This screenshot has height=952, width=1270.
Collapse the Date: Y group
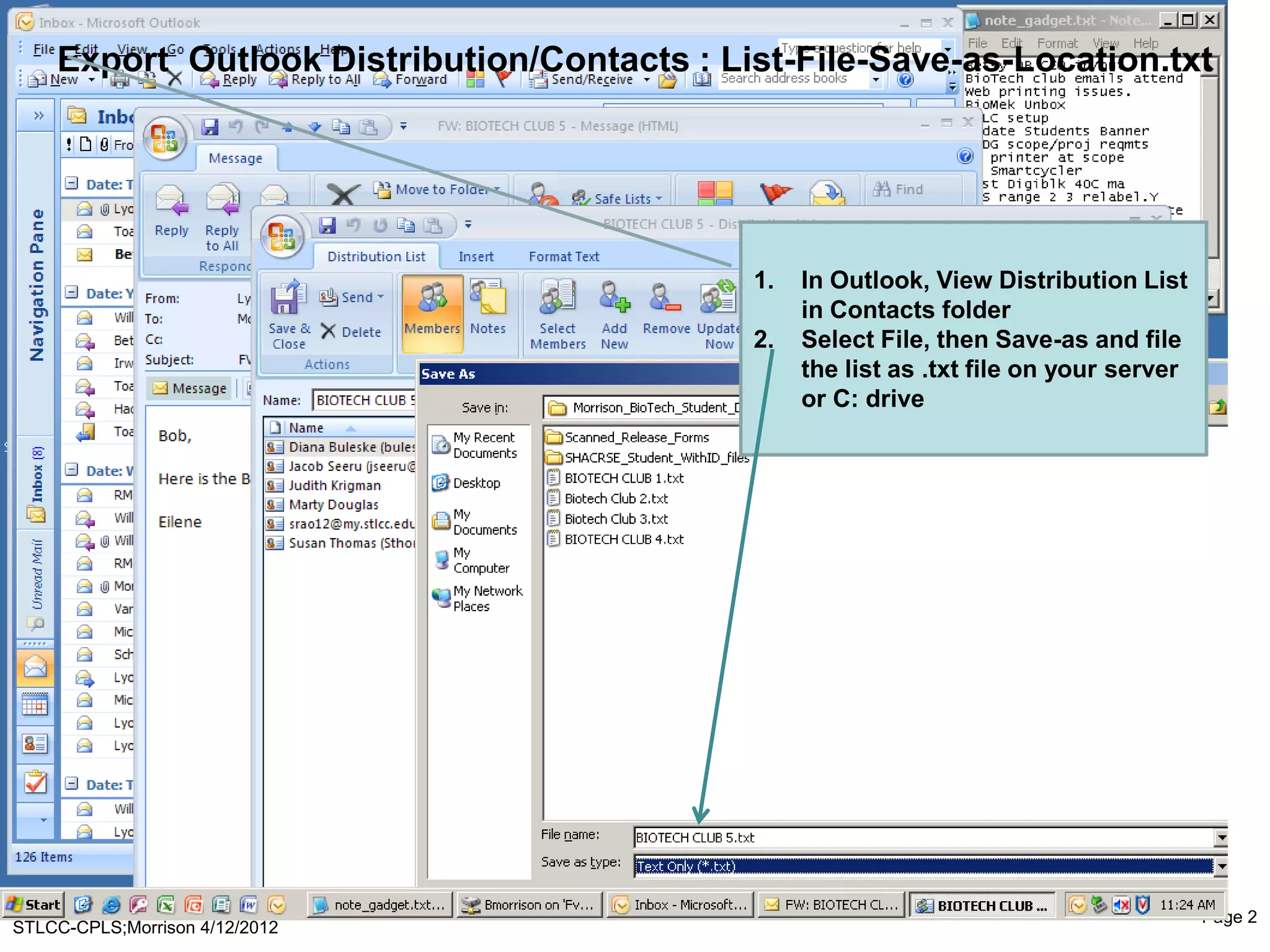[x=72, y=293]
